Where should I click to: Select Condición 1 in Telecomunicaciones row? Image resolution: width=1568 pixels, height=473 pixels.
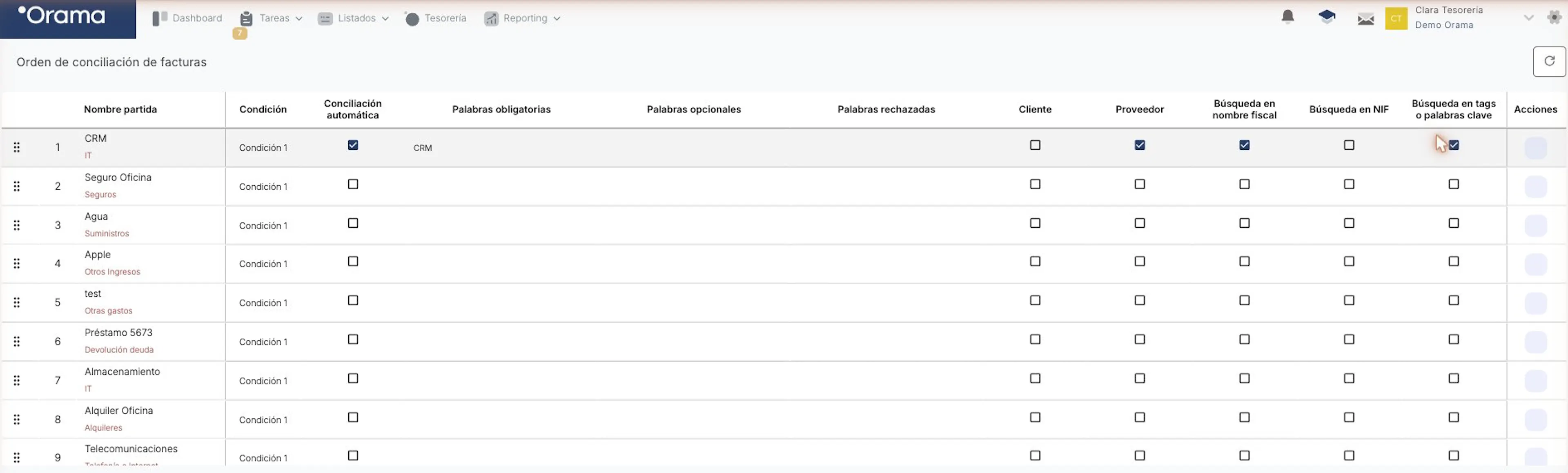click(x=263, y=458)
